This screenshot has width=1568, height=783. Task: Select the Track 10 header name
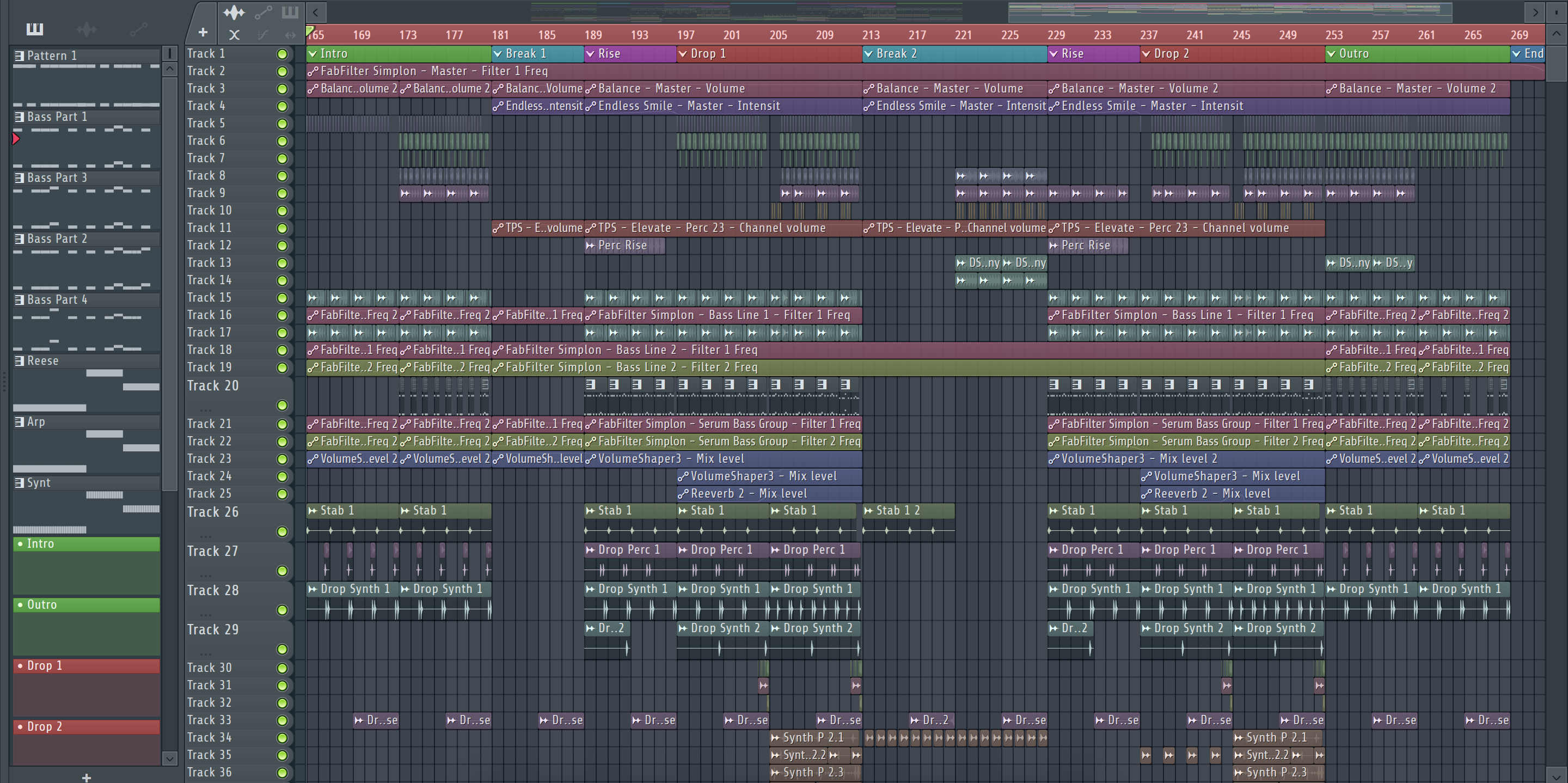point(209,210)
